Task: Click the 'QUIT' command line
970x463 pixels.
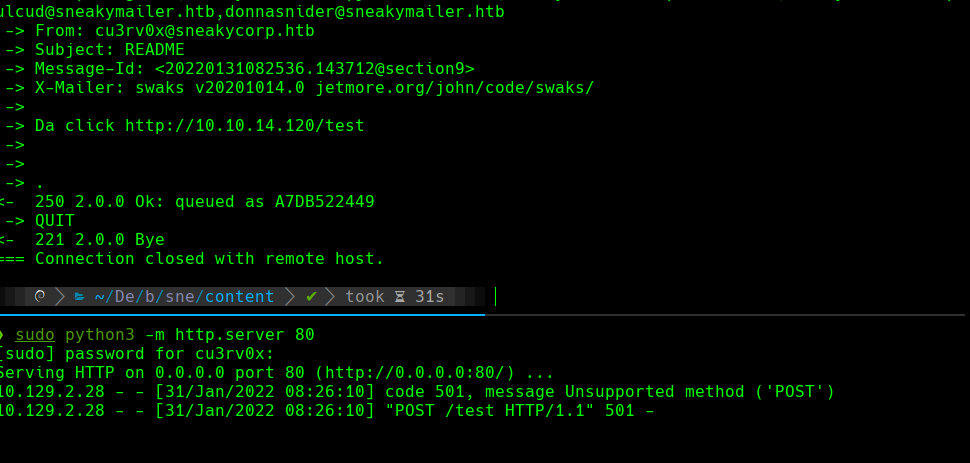Action: [54, 221]
